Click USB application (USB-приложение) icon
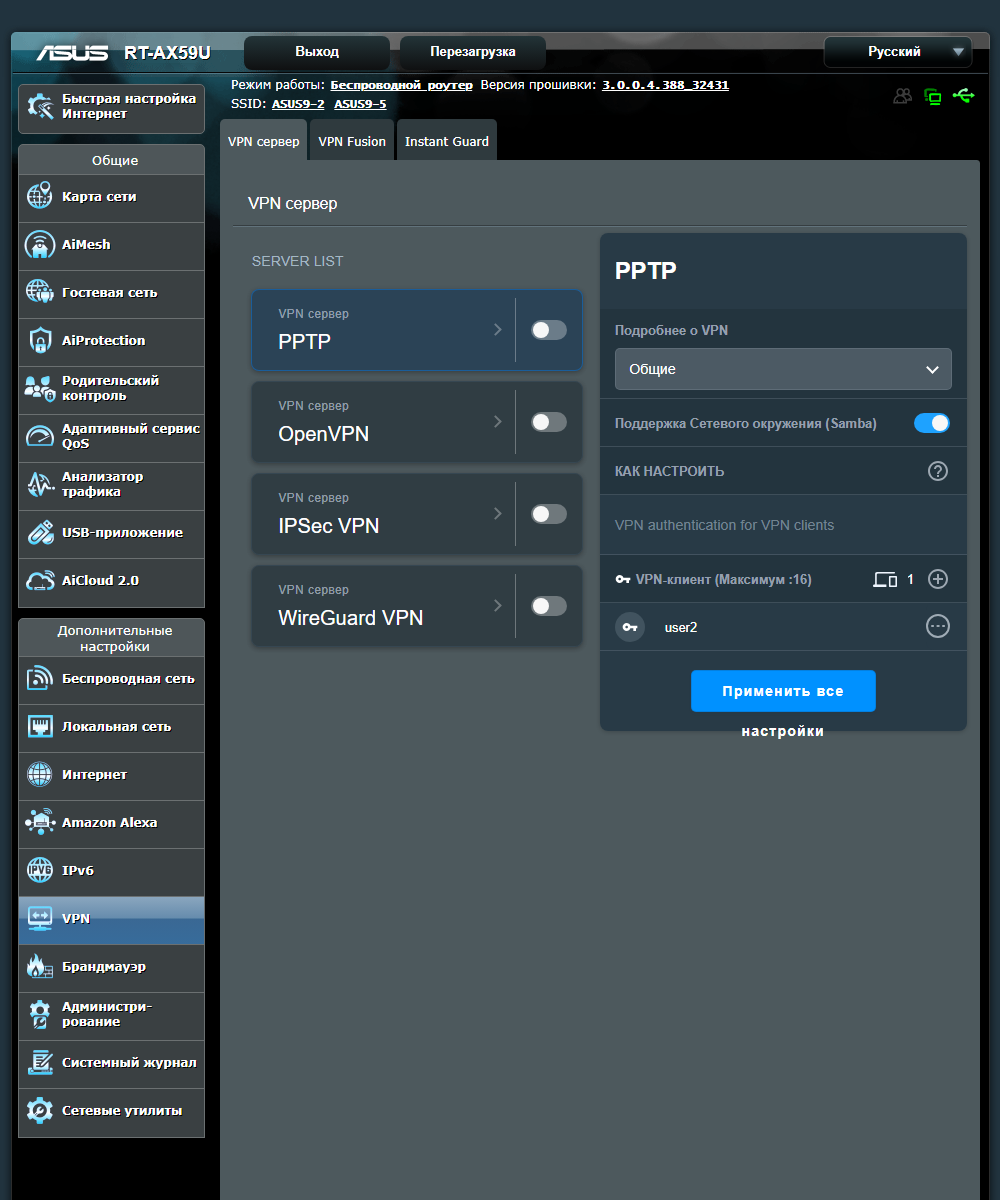This screenshot has width=1000, height=1200. 40,533
